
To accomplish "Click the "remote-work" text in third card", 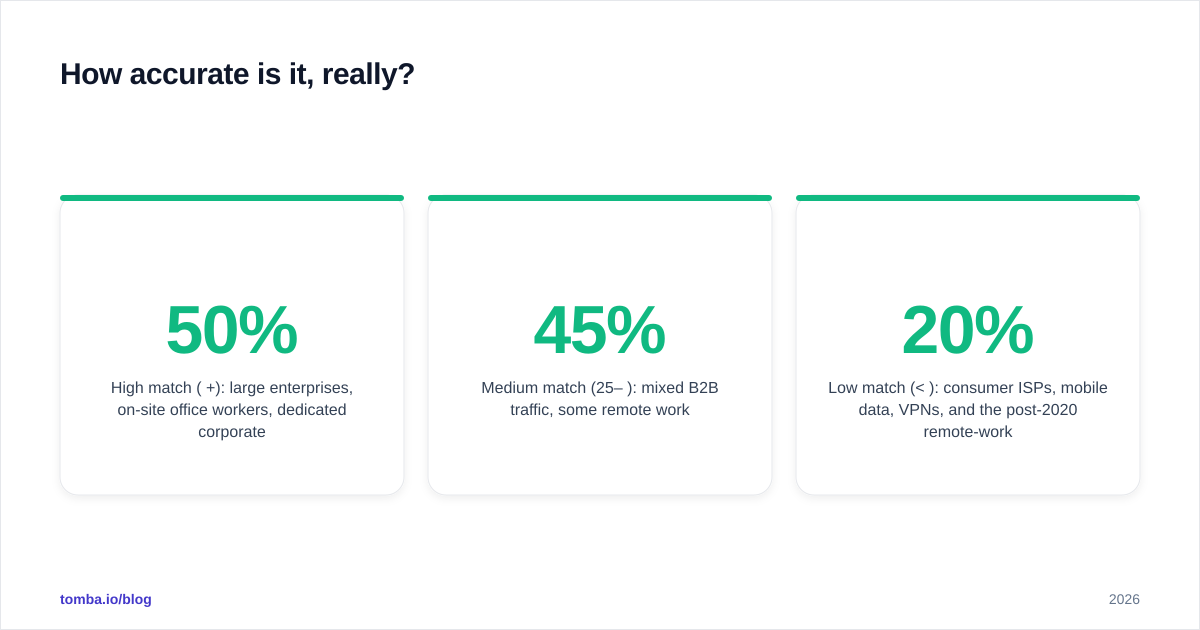I will point(968,432).
